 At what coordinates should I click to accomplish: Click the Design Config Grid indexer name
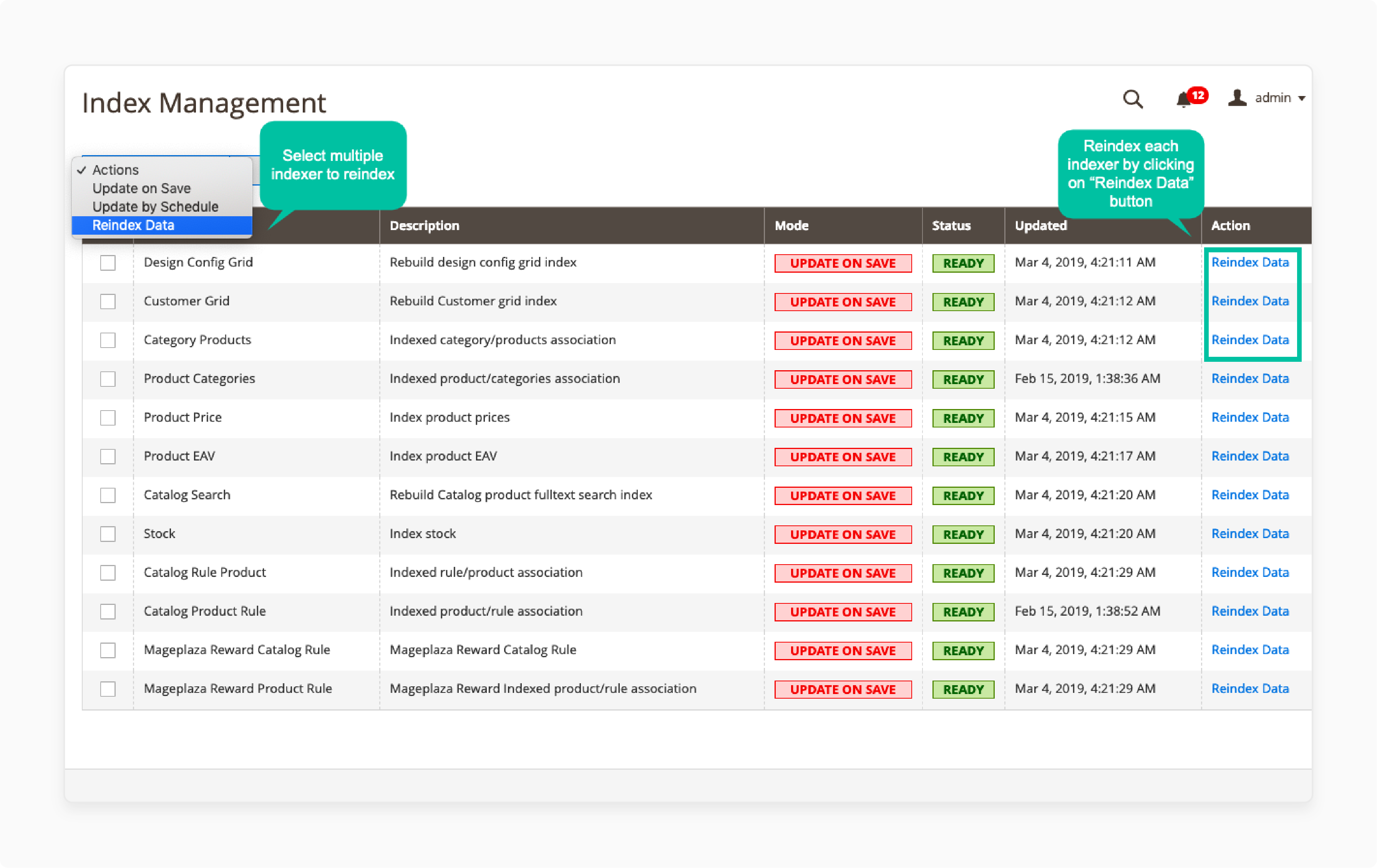click(x=198, y=262)
